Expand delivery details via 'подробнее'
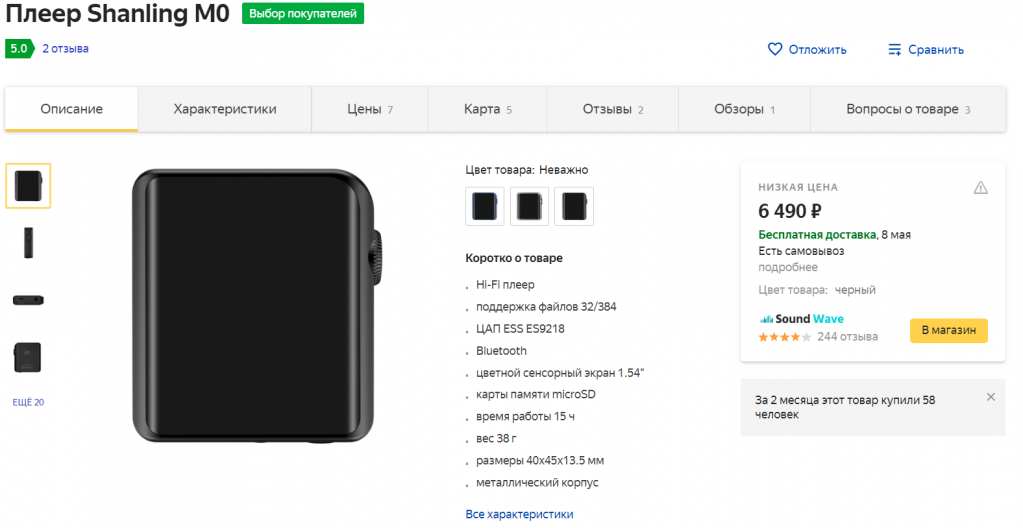Viewport: 1023px width, 528px height. [788, 267]
